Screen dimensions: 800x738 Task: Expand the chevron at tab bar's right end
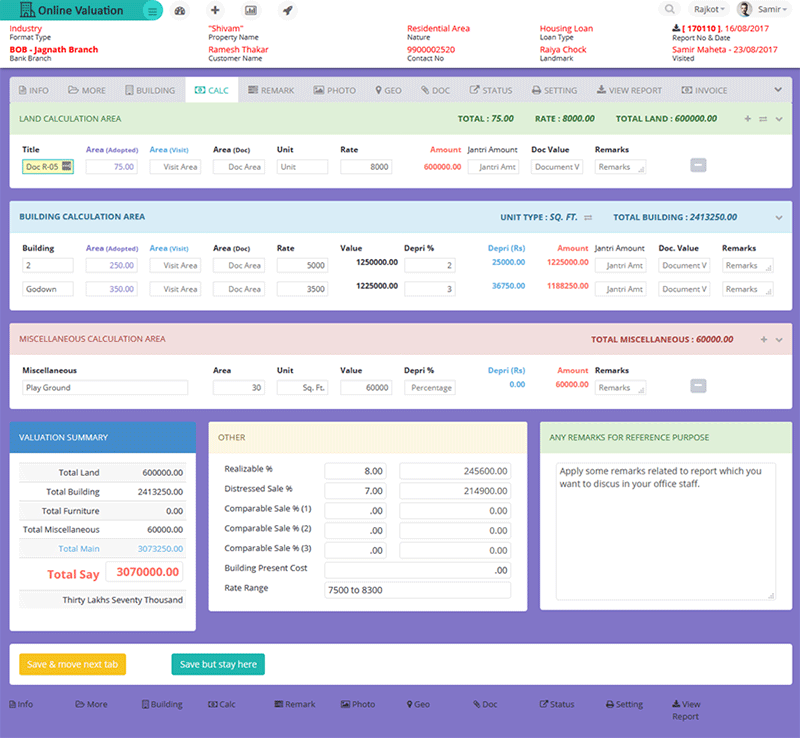click(778, 90)
